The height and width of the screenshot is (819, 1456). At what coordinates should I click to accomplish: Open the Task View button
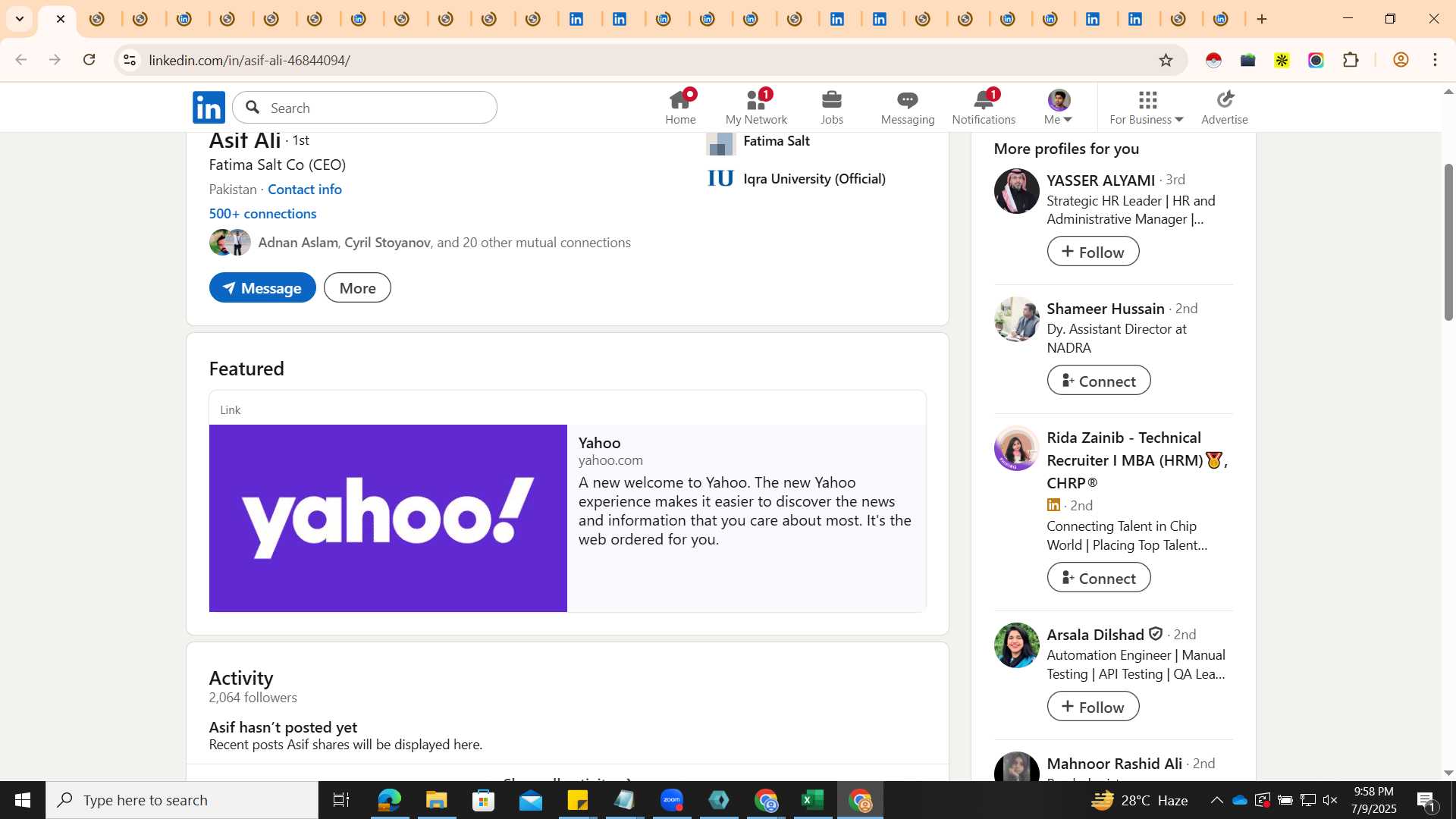(341, 800)
